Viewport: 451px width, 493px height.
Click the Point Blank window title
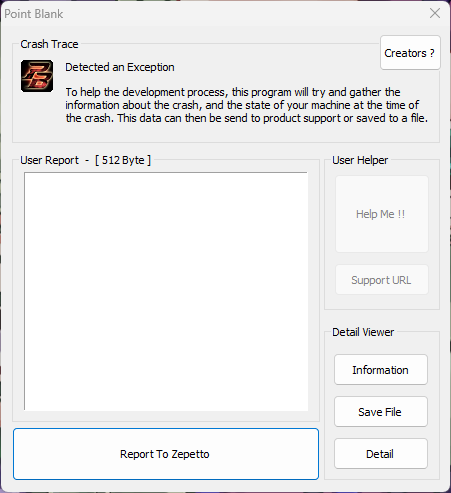point(34,14)
